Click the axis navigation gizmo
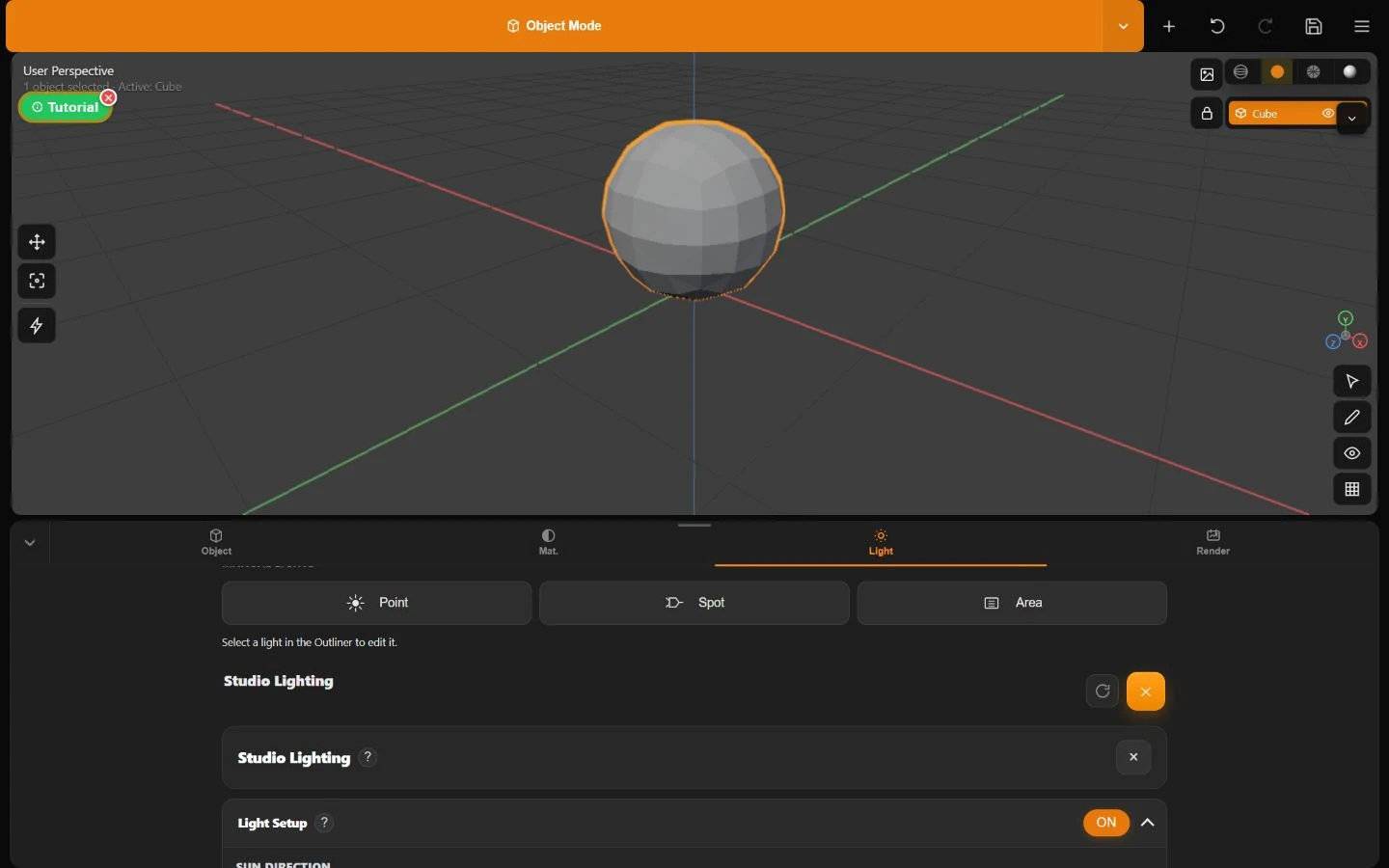1389x868 pixels. 1347,331
